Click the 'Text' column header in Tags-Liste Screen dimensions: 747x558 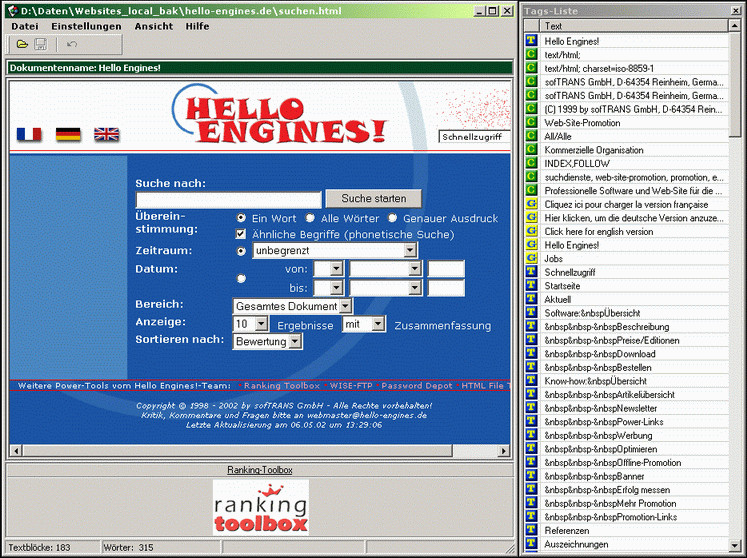coord(636,26)
